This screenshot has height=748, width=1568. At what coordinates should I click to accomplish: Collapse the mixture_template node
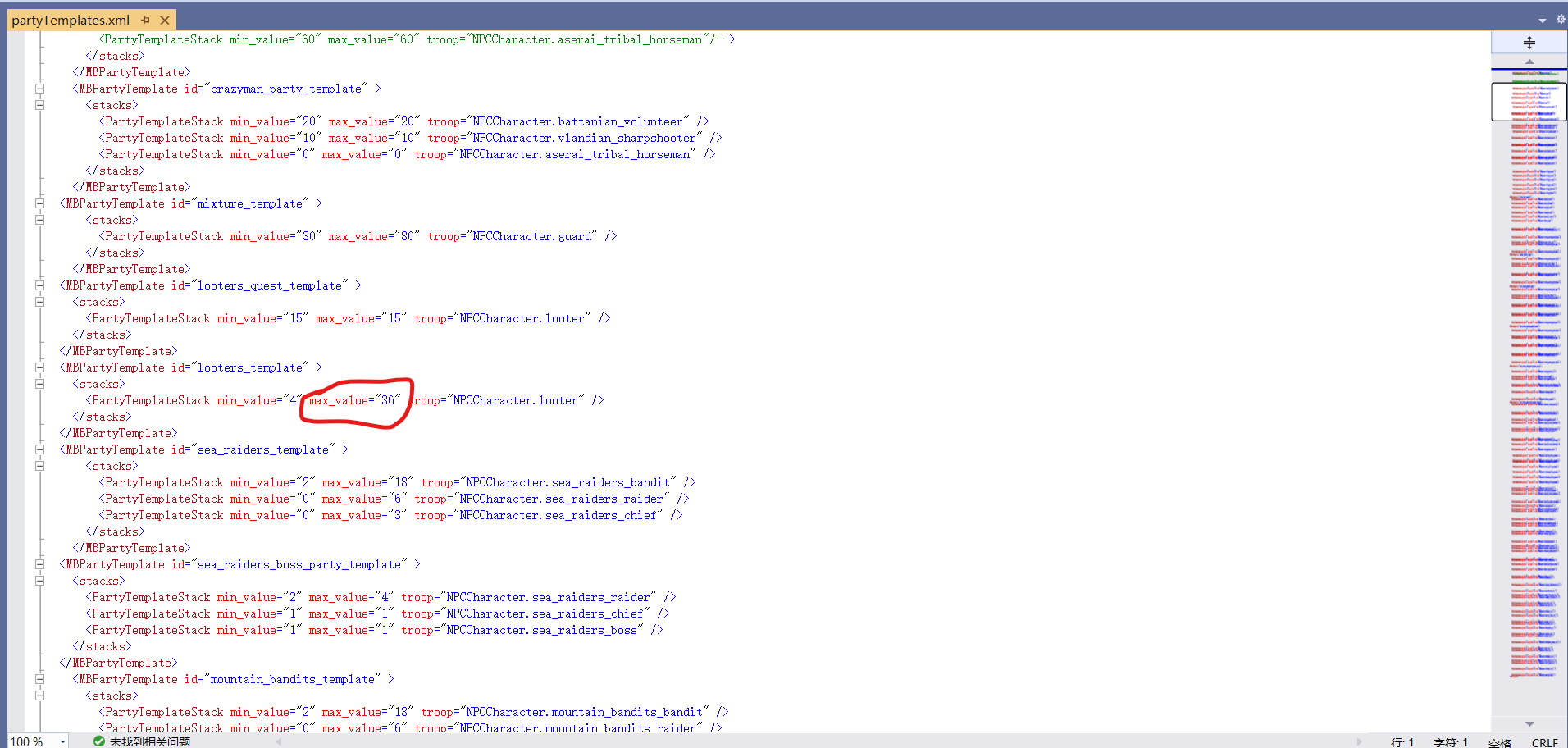[39, 203]
